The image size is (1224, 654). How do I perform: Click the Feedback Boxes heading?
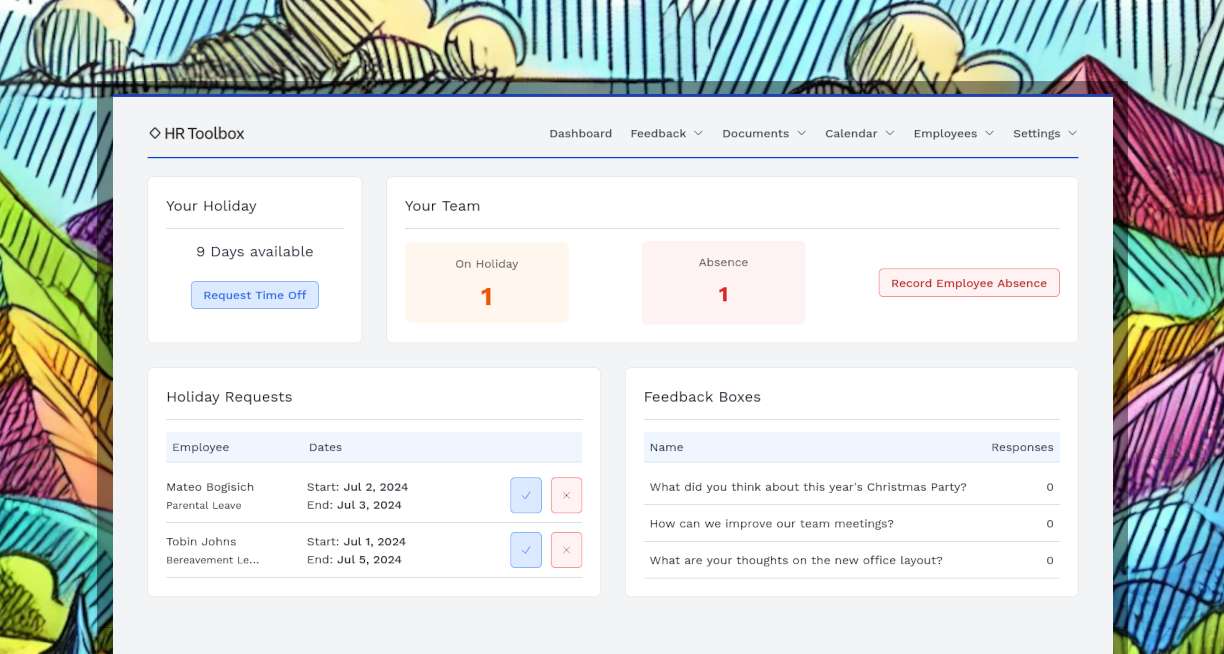(x=702, y=397)
